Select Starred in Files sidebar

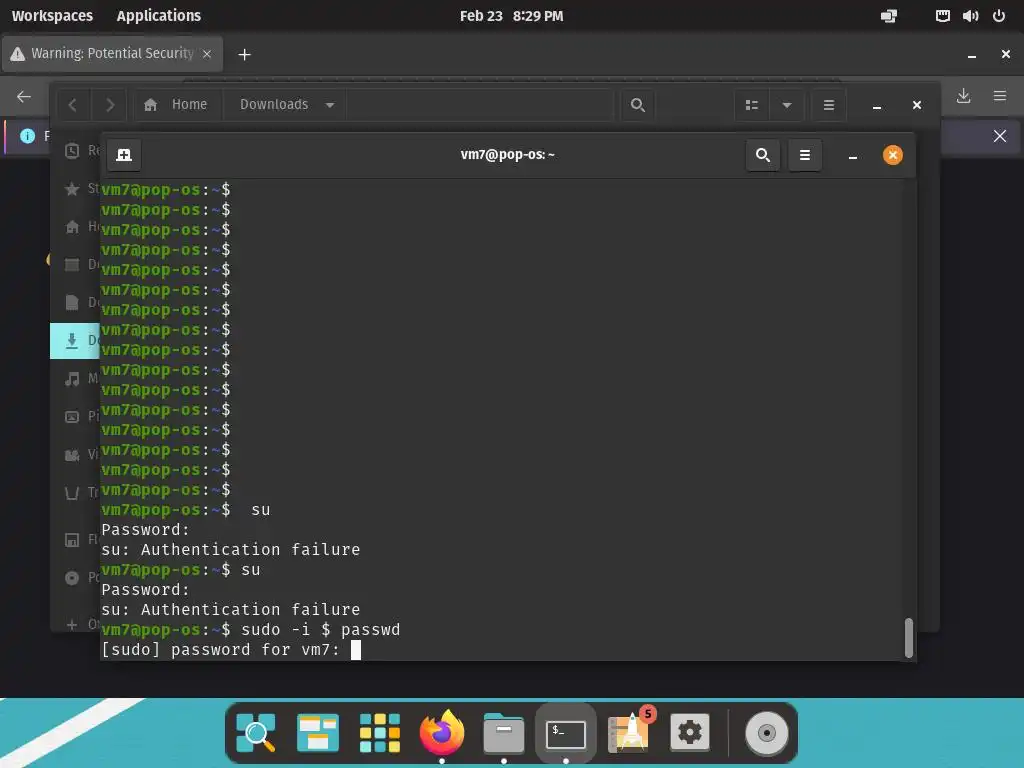(76, 189)
